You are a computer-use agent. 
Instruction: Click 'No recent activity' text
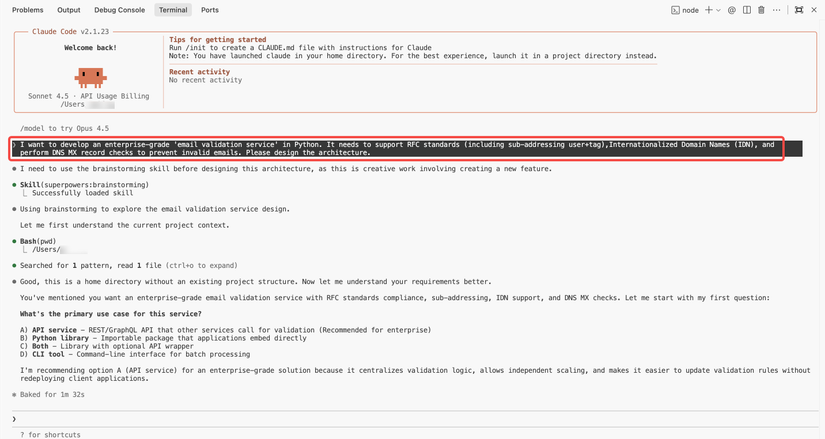[x=206, y=80]
